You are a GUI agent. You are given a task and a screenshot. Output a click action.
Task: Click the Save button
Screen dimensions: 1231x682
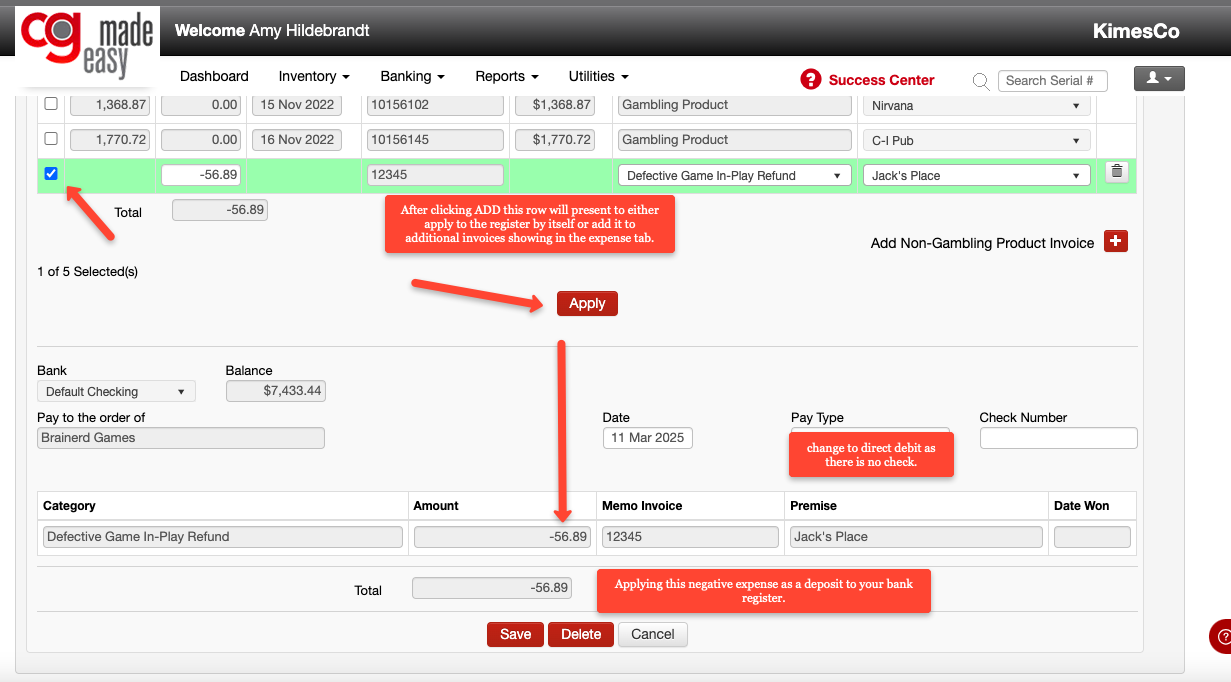[x=515, y=634]
